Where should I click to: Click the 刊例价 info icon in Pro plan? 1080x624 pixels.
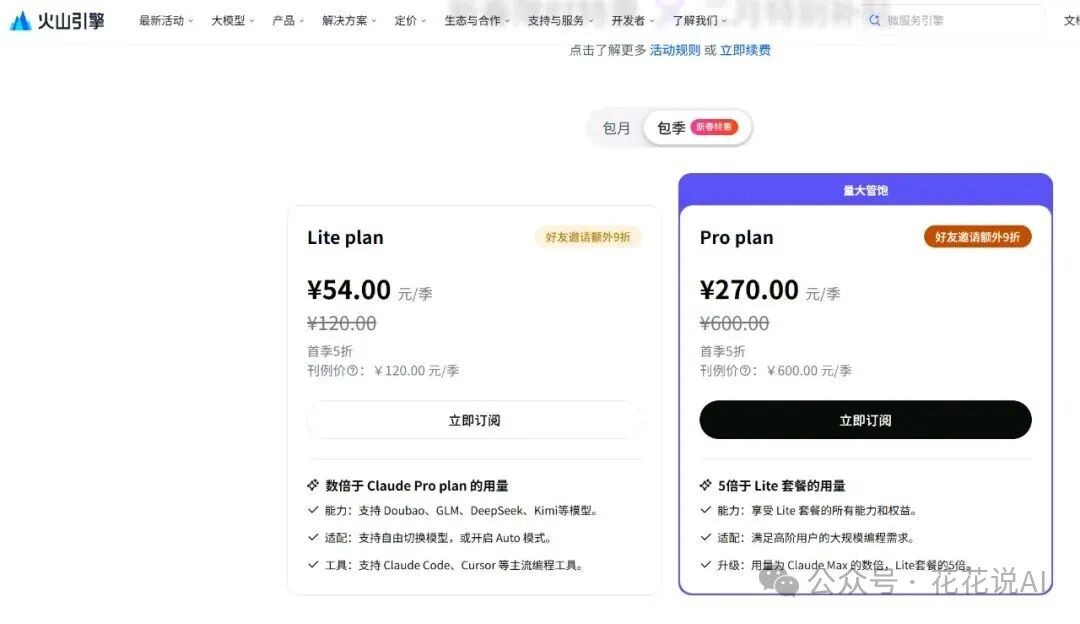(746, 370)
